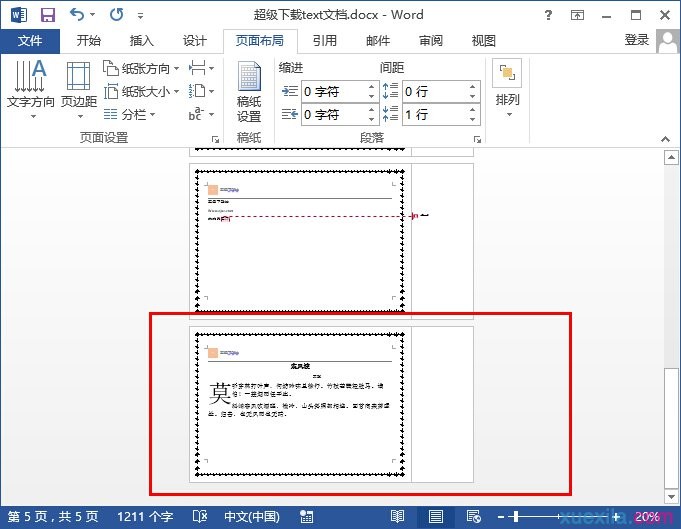Image resolution: width=681 pixels, height=529 pixels.
Task: Increase spacing before with up spinner
Action: [x=473, y=86]
